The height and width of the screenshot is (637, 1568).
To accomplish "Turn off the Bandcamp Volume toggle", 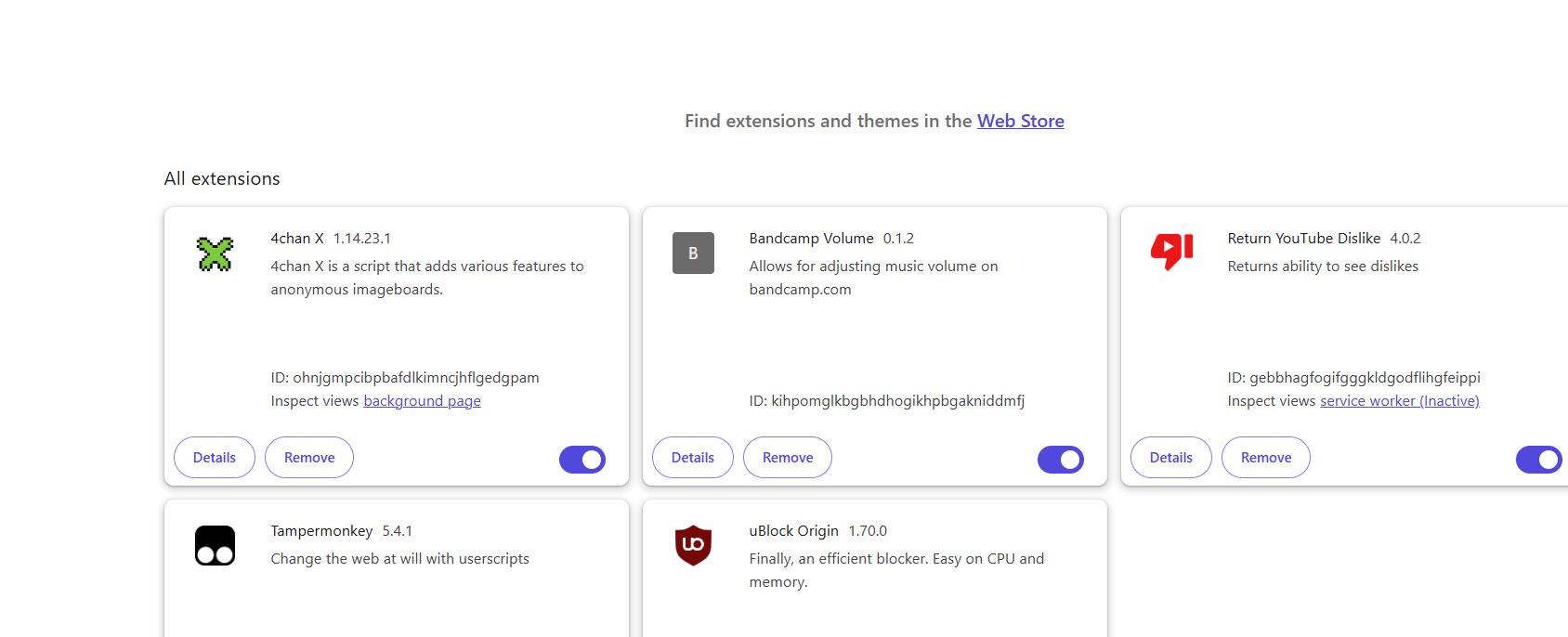I will [x=1061, y=459].
